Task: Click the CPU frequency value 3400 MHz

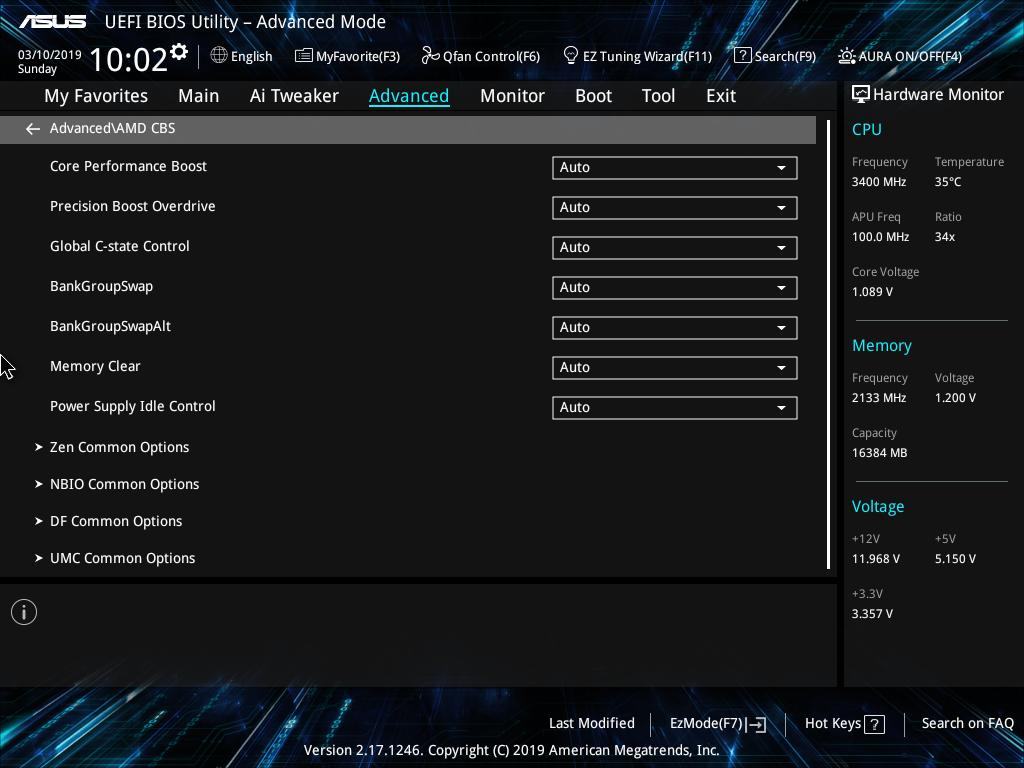Action: (878, 182)
